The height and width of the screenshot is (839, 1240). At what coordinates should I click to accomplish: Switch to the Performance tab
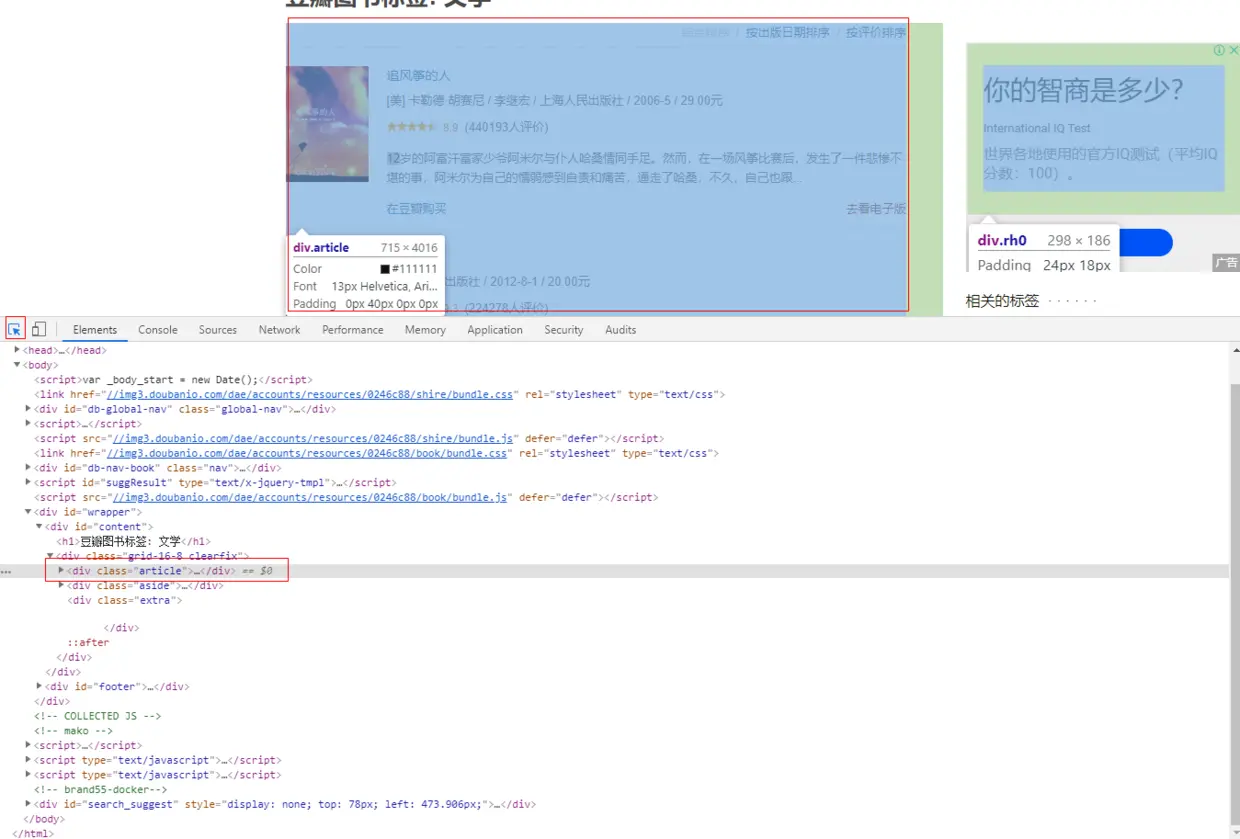pyautogui.click(x=352, y=329)
